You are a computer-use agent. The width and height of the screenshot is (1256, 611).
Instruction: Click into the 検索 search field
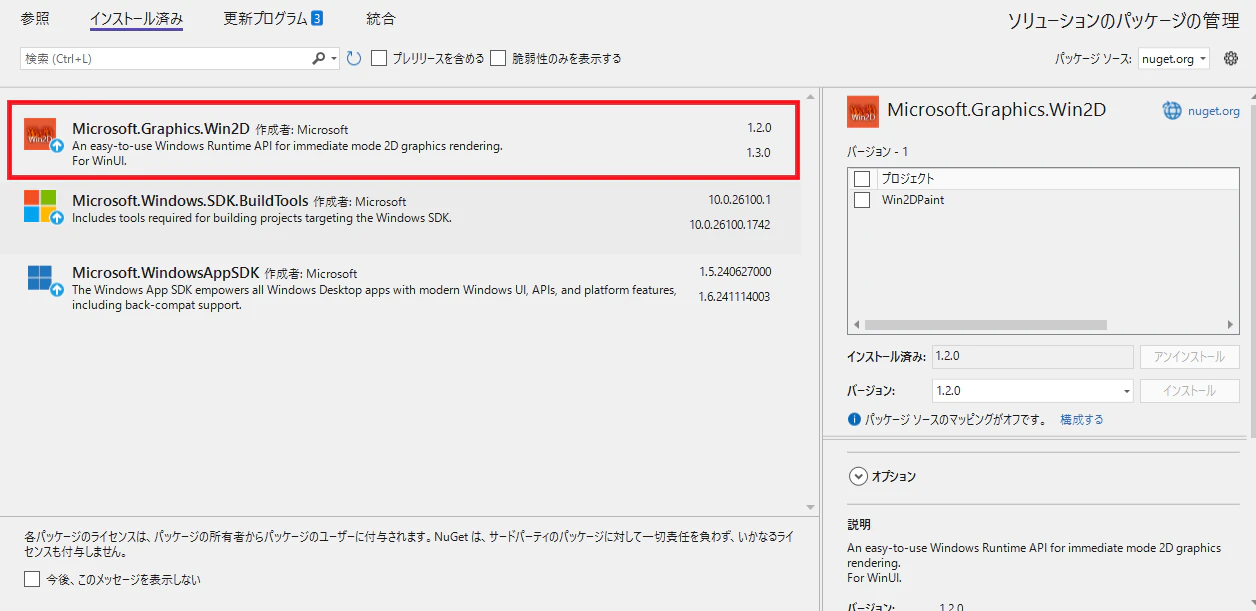(x=165, y=59)
